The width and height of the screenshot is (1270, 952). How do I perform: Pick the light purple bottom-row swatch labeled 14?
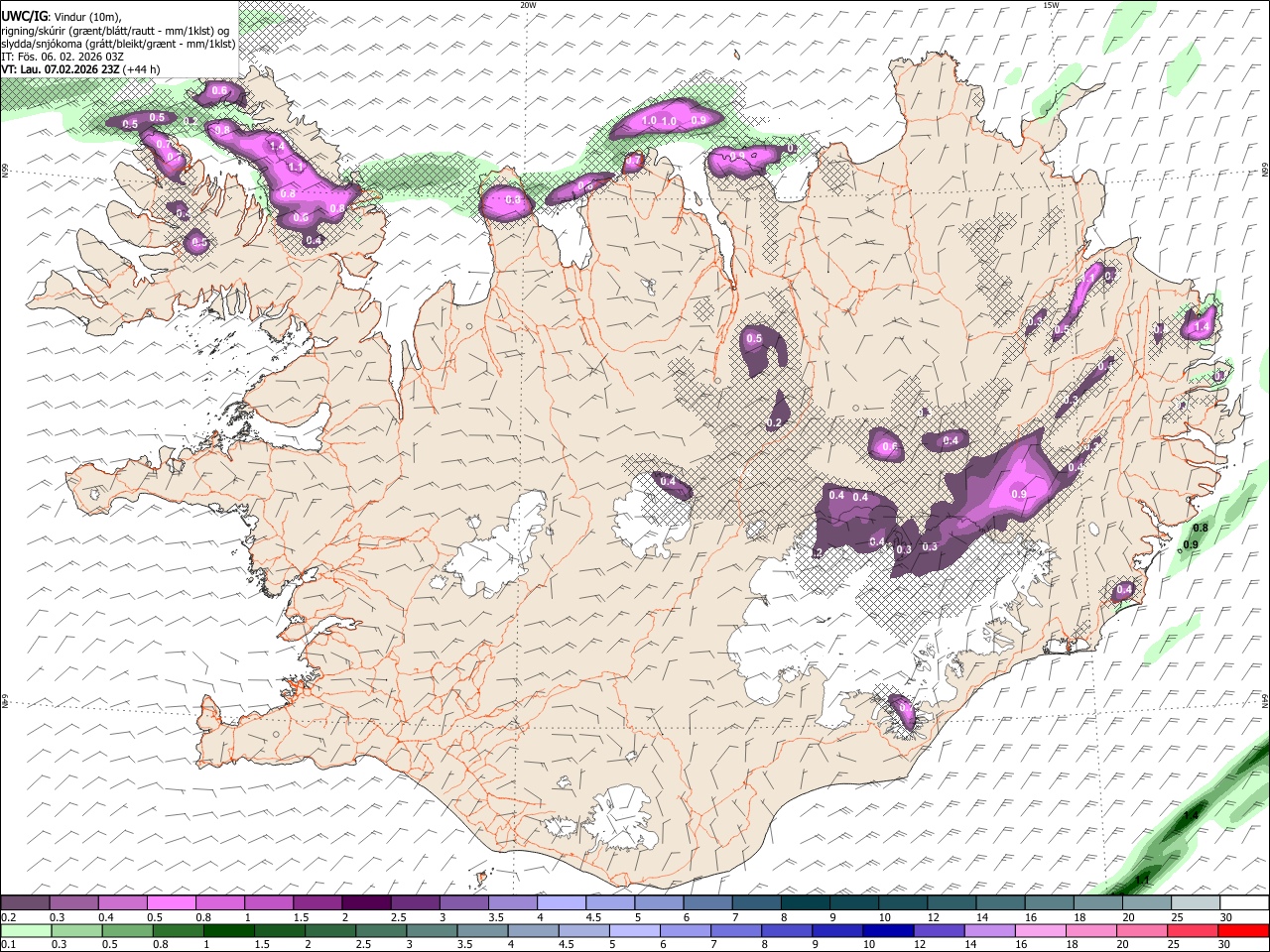click(x=990, y=930)
